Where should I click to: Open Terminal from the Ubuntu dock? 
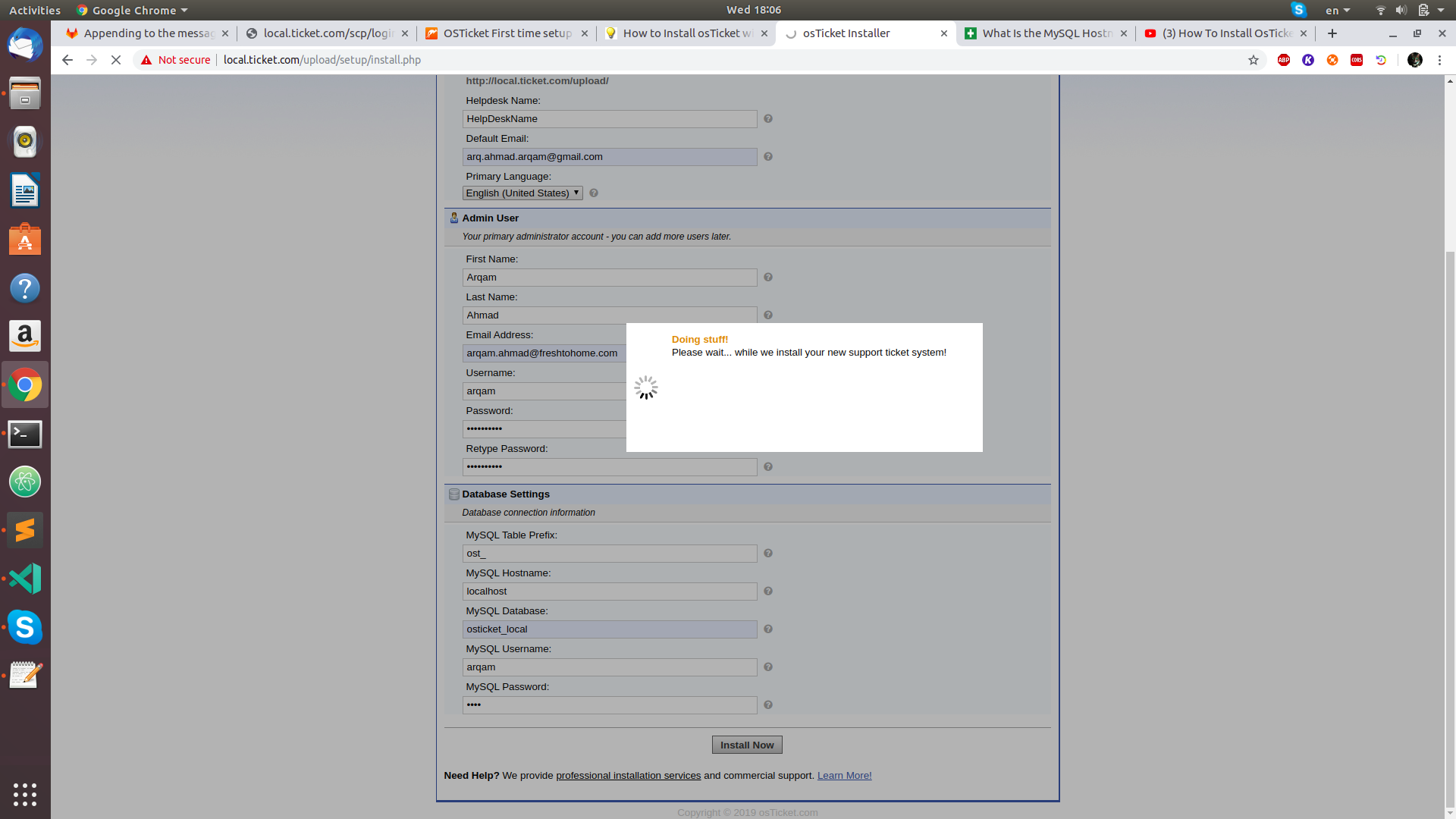pyautogui.click(x=25, y=434)
